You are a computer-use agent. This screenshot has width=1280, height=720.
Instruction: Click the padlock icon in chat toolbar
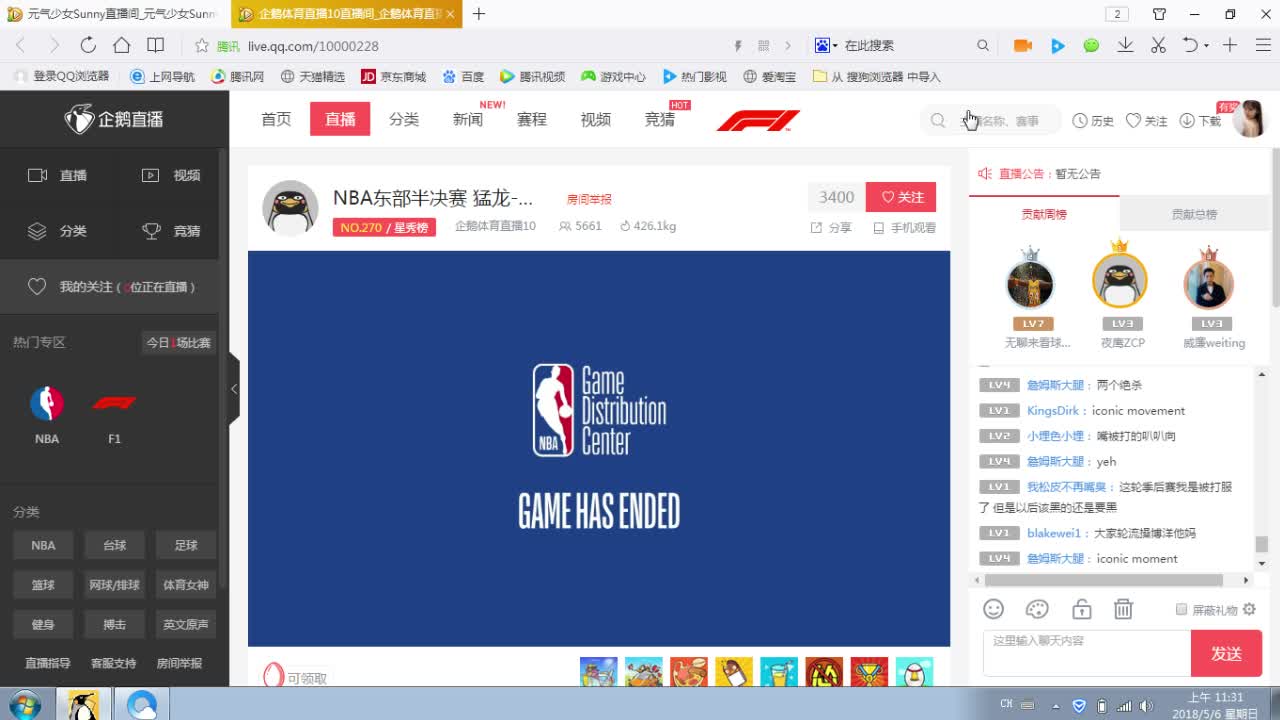click(1081, 609)
